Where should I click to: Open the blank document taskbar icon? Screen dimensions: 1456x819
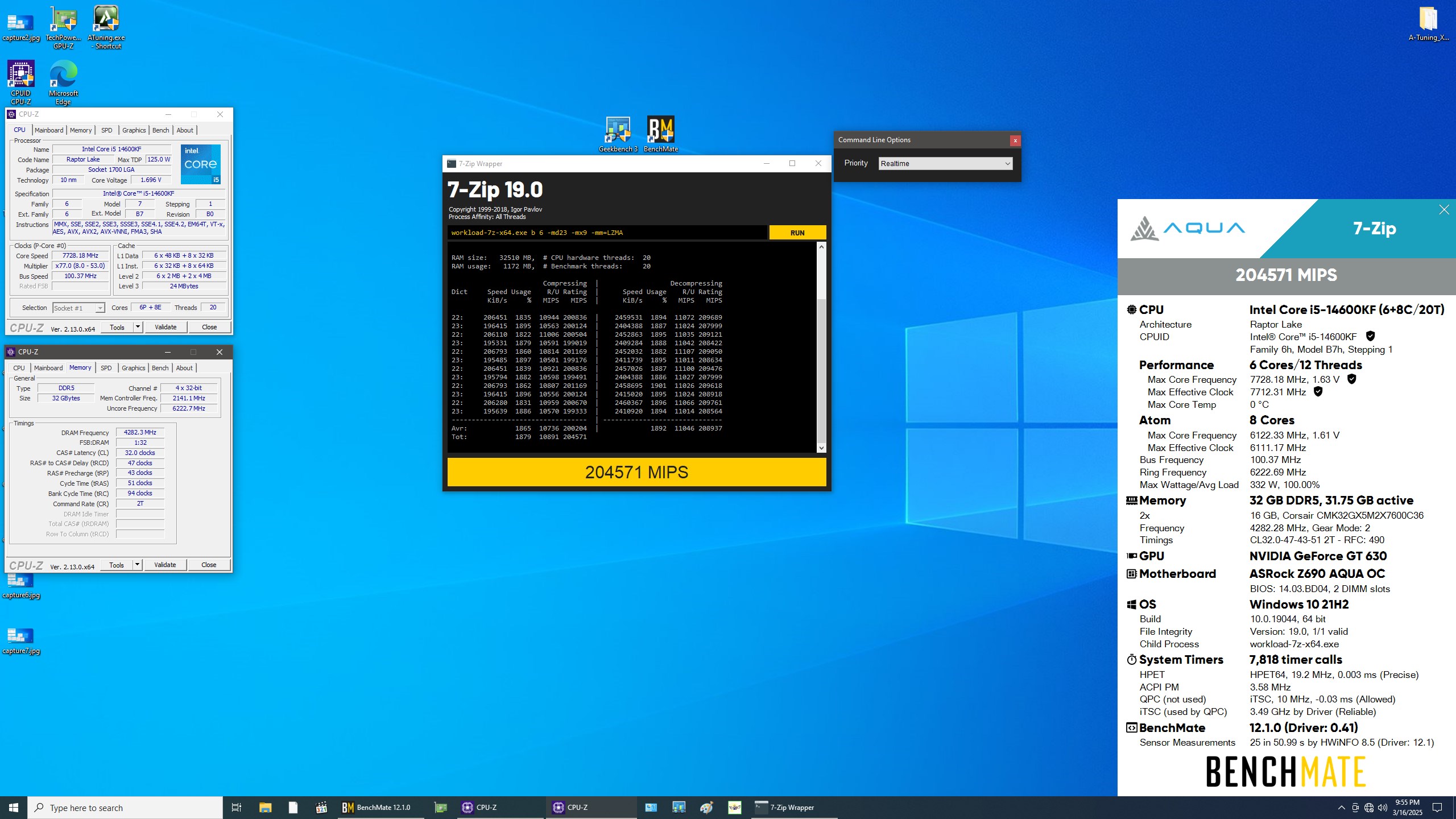(x=293, y=808)
